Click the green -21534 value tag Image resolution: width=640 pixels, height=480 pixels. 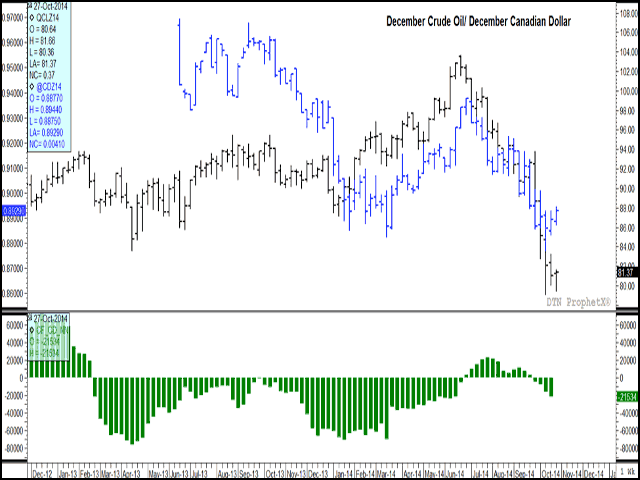point(627,397)
